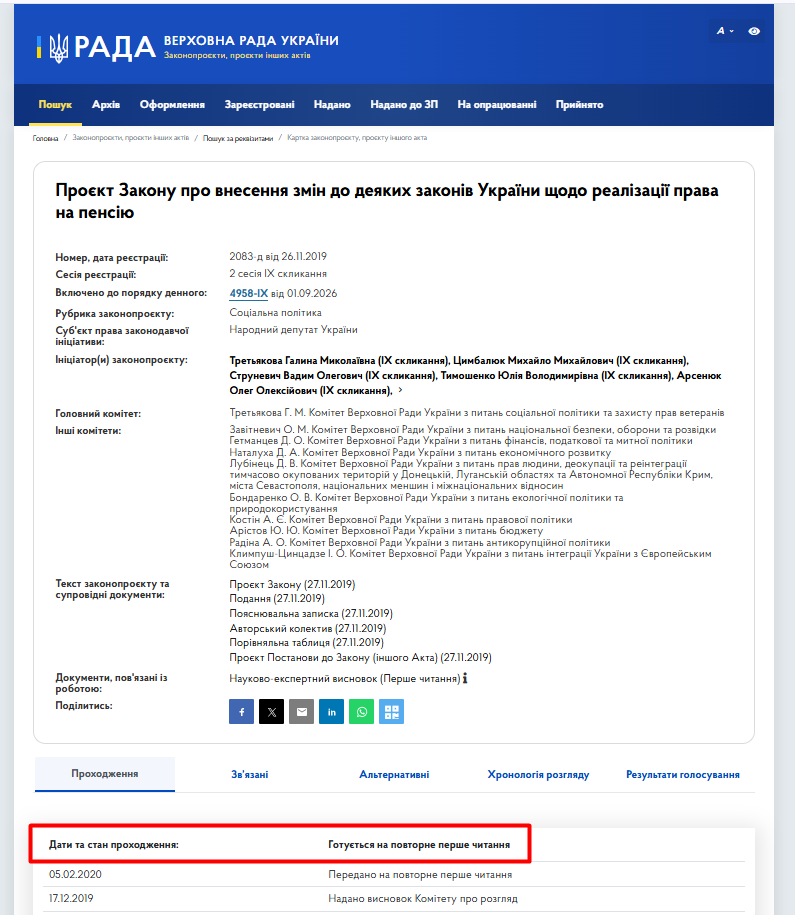Click info icon next to Науково-експертний висновок
This screenshot has height=915, width=795.
(465, 678)
